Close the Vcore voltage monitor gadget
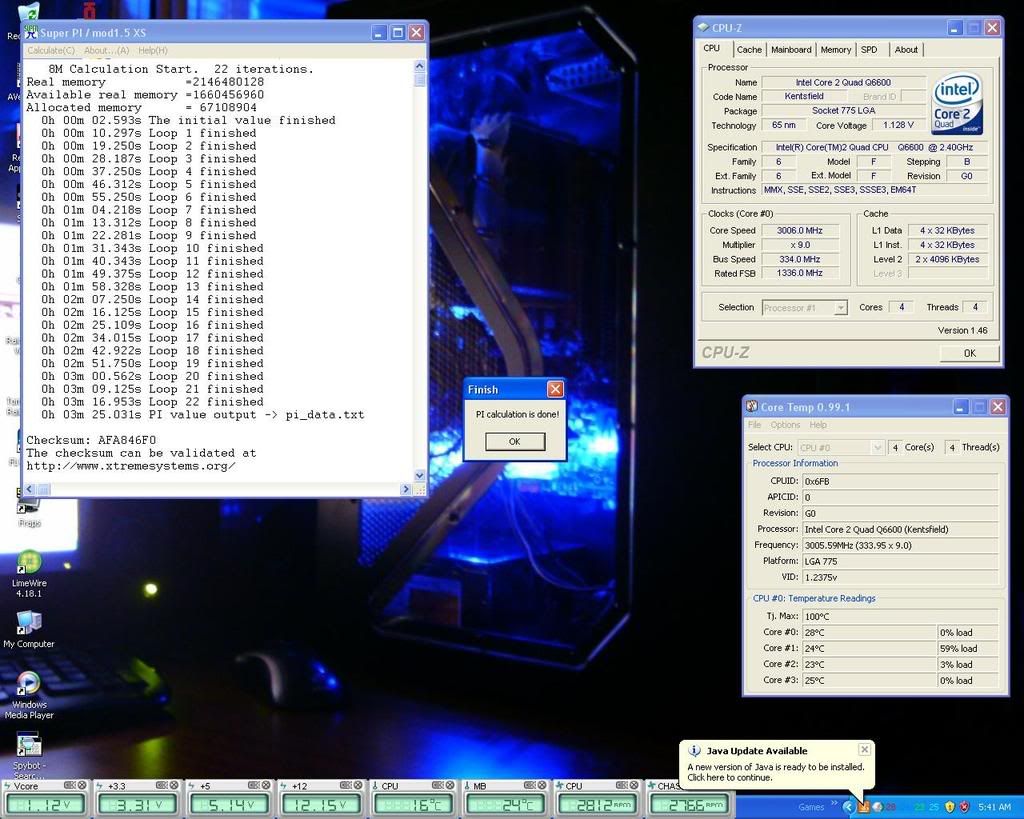 click(x=82, y=785)
